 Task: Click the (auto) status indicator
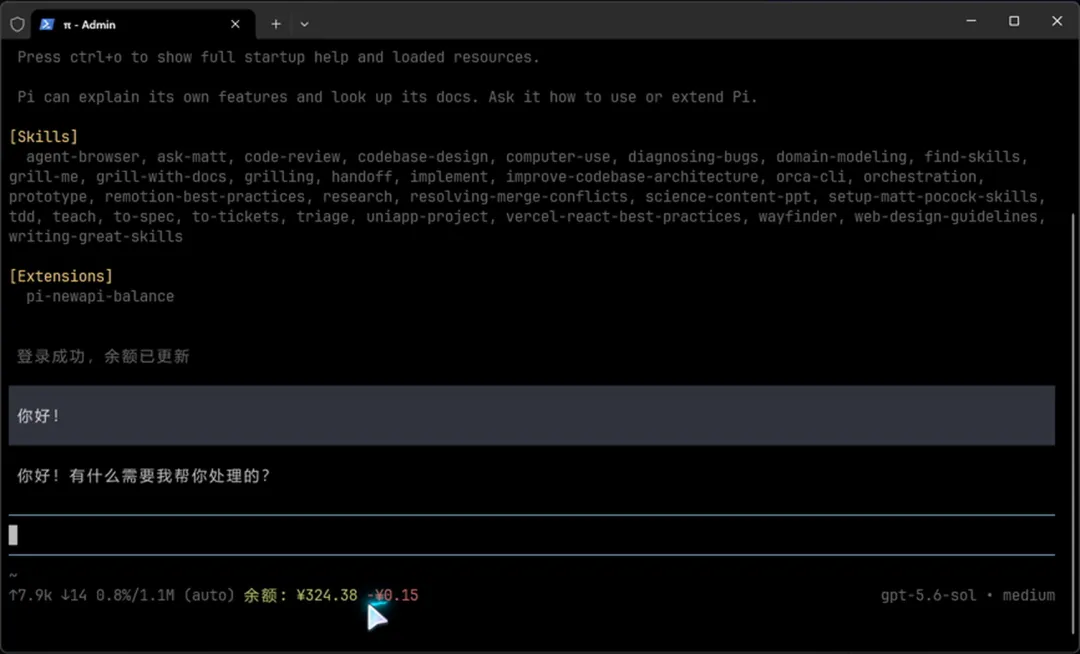click(209, 595)
